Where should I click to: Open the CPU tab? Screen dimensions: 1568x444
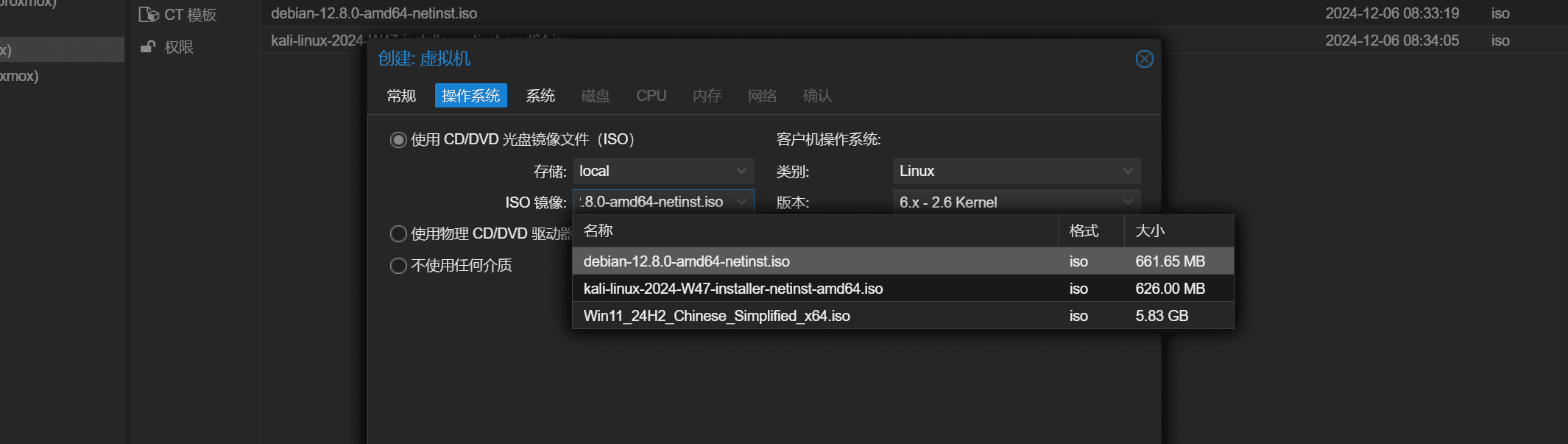click(651, 96)
